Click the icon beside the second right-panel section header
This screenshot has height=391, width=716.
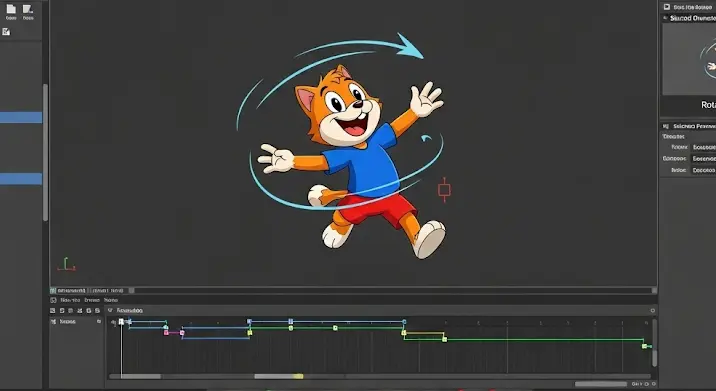coord(666,126)
